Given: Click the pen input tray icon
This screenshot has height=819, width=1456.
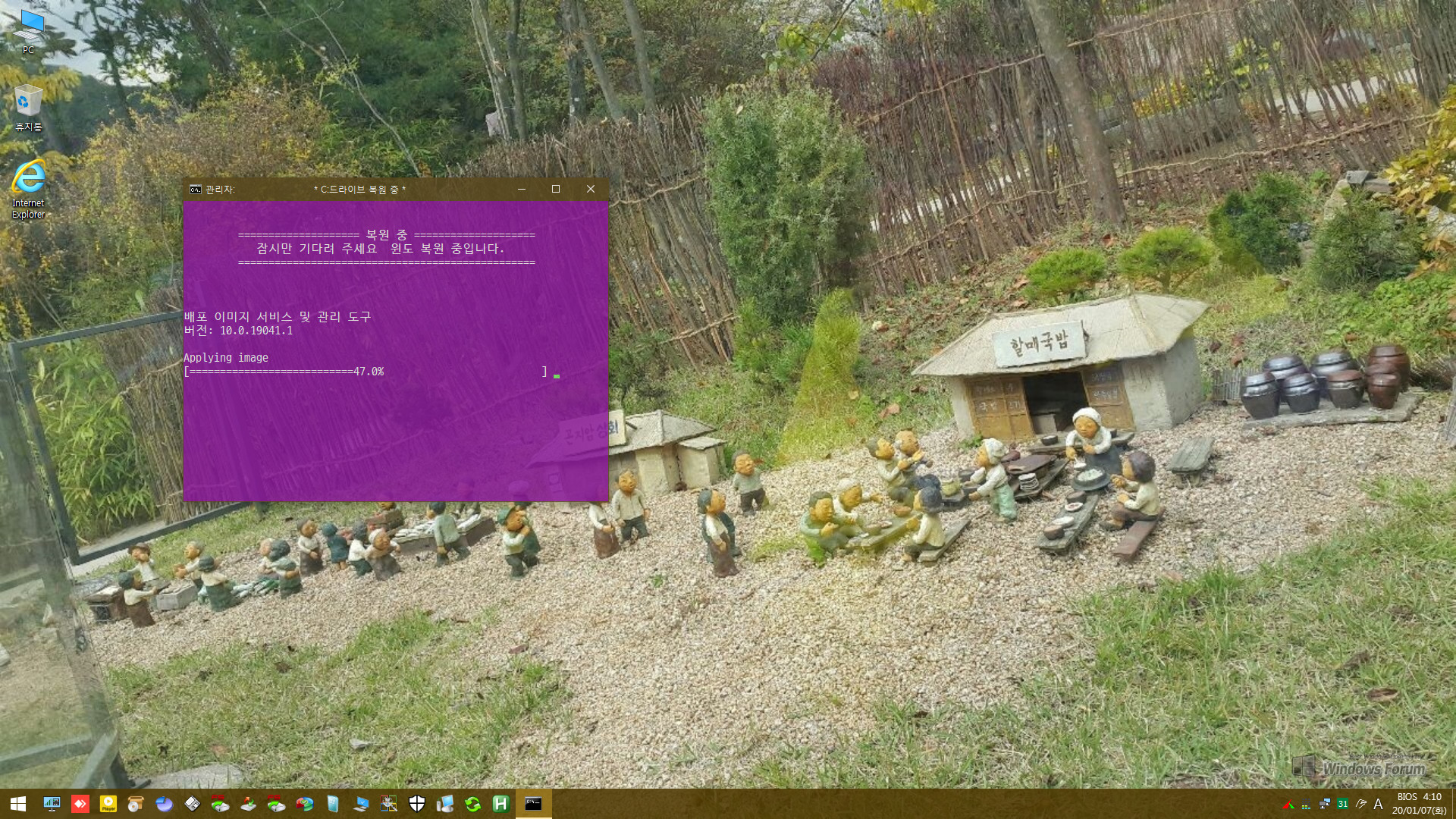Looking at the screenshot, I should pos(1360,805).
